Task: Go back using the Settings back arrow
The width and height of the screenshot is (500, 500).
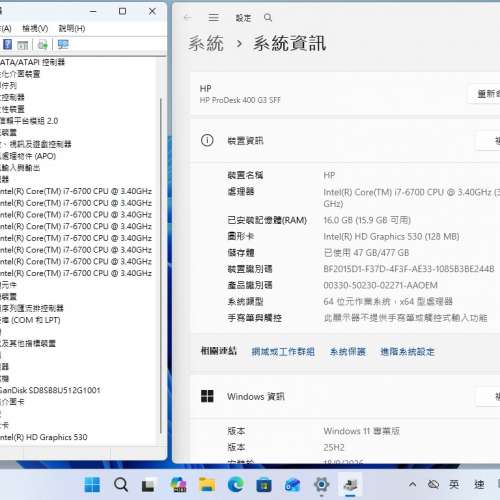Action: pyautogui.click(x=188, y=18)
